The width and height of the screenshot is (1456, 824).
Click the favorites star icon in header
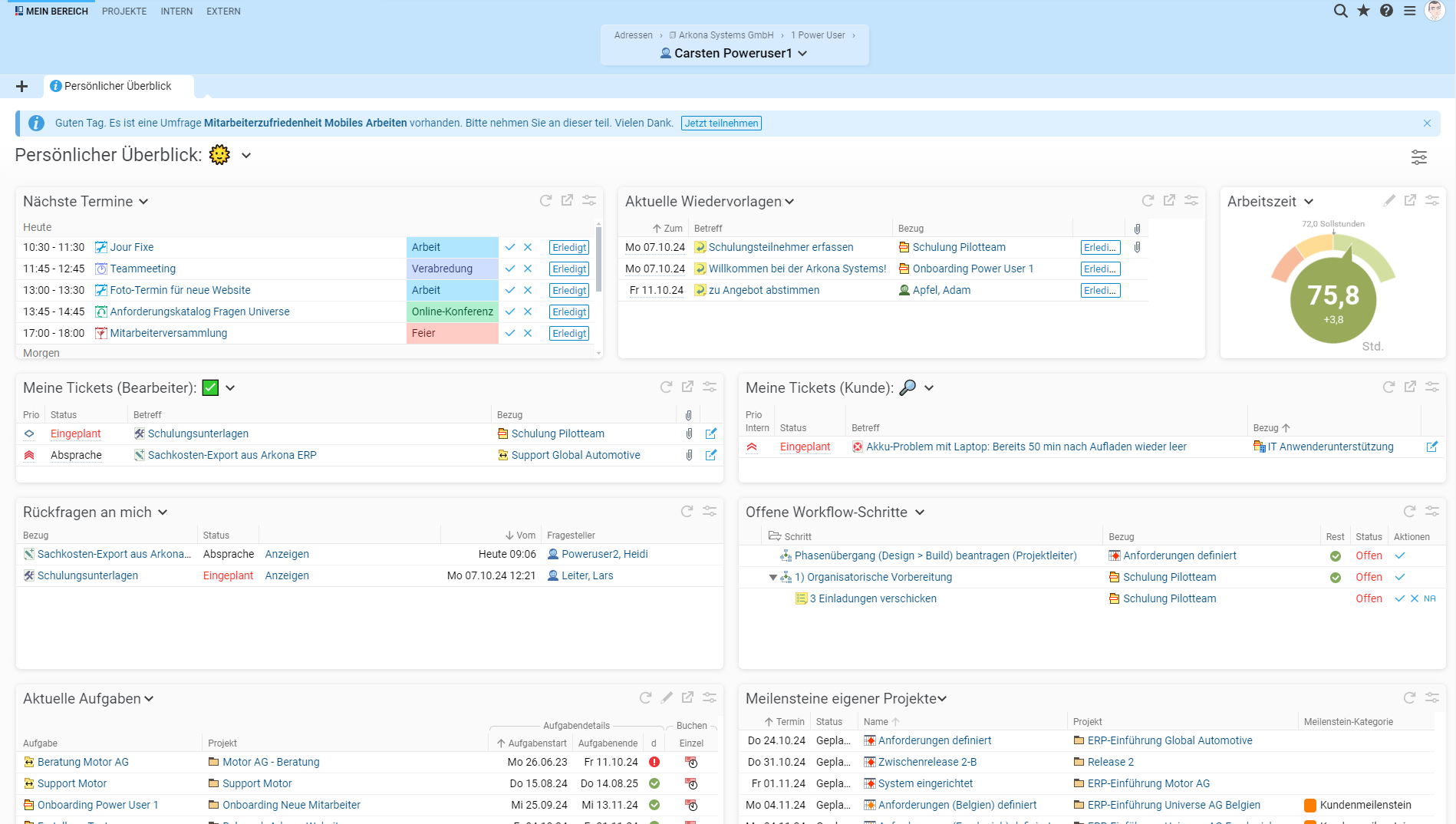point(1363,11)
